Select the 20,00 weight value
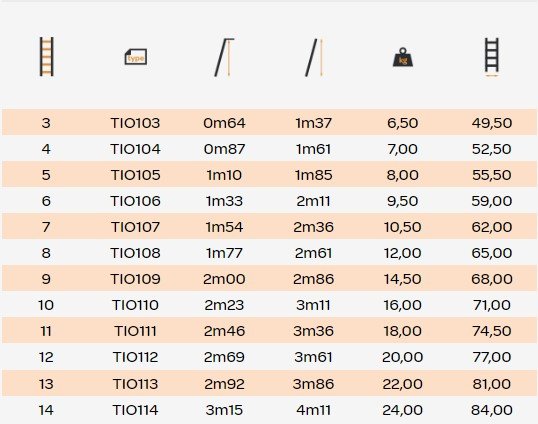This screenshot has width=538, height=424. pyautogui.click(x=403, y=357)
